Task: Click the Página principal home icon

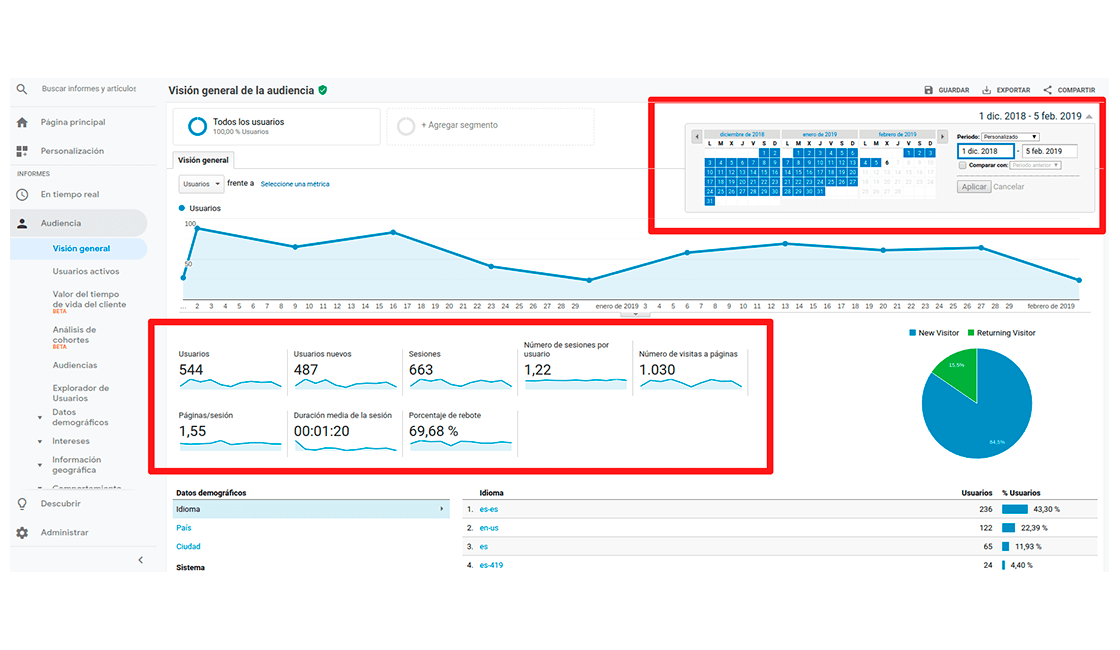Action: 22,121
